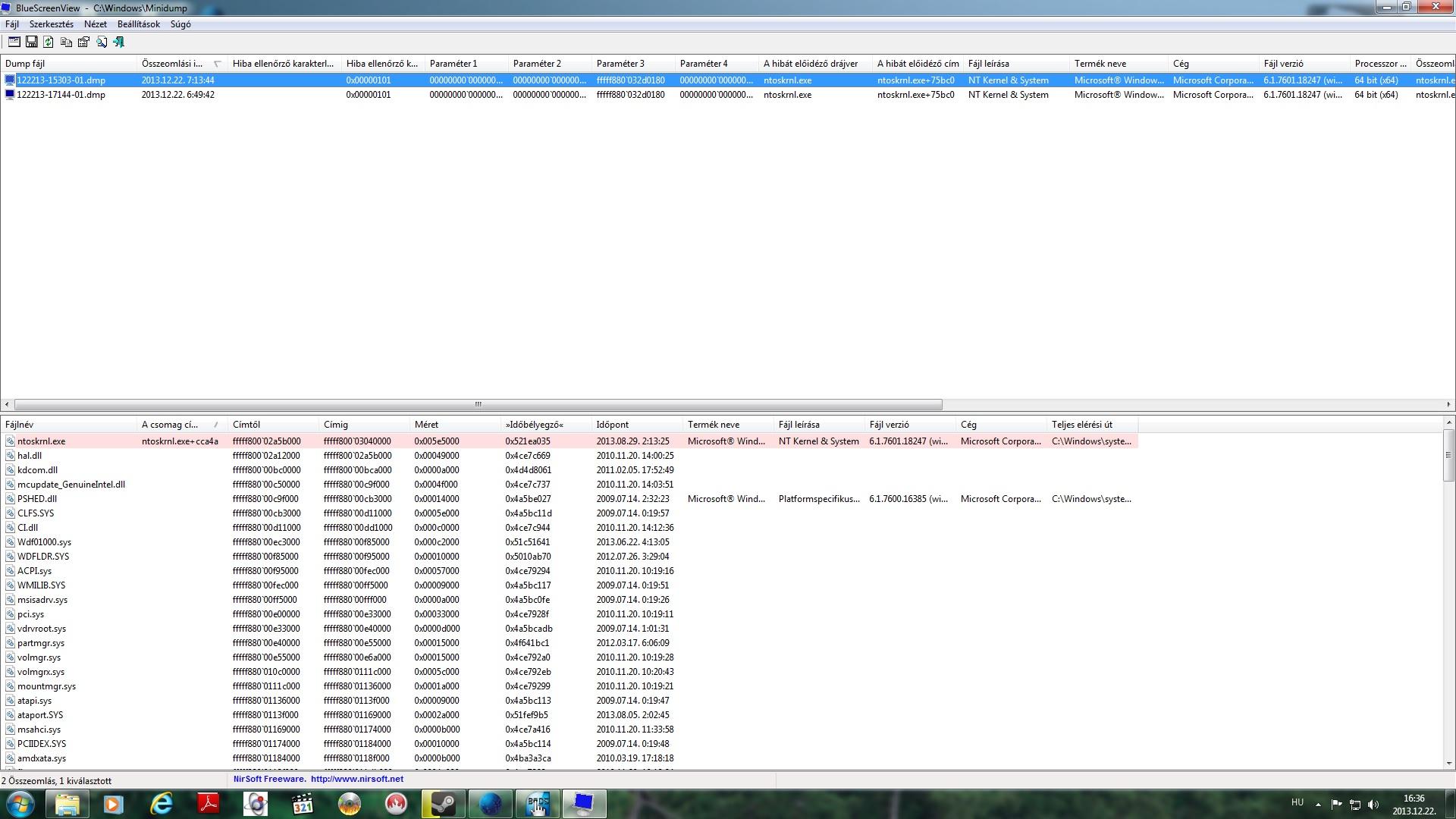Select the Wdf01000.sys row

[x=569, y=542]
